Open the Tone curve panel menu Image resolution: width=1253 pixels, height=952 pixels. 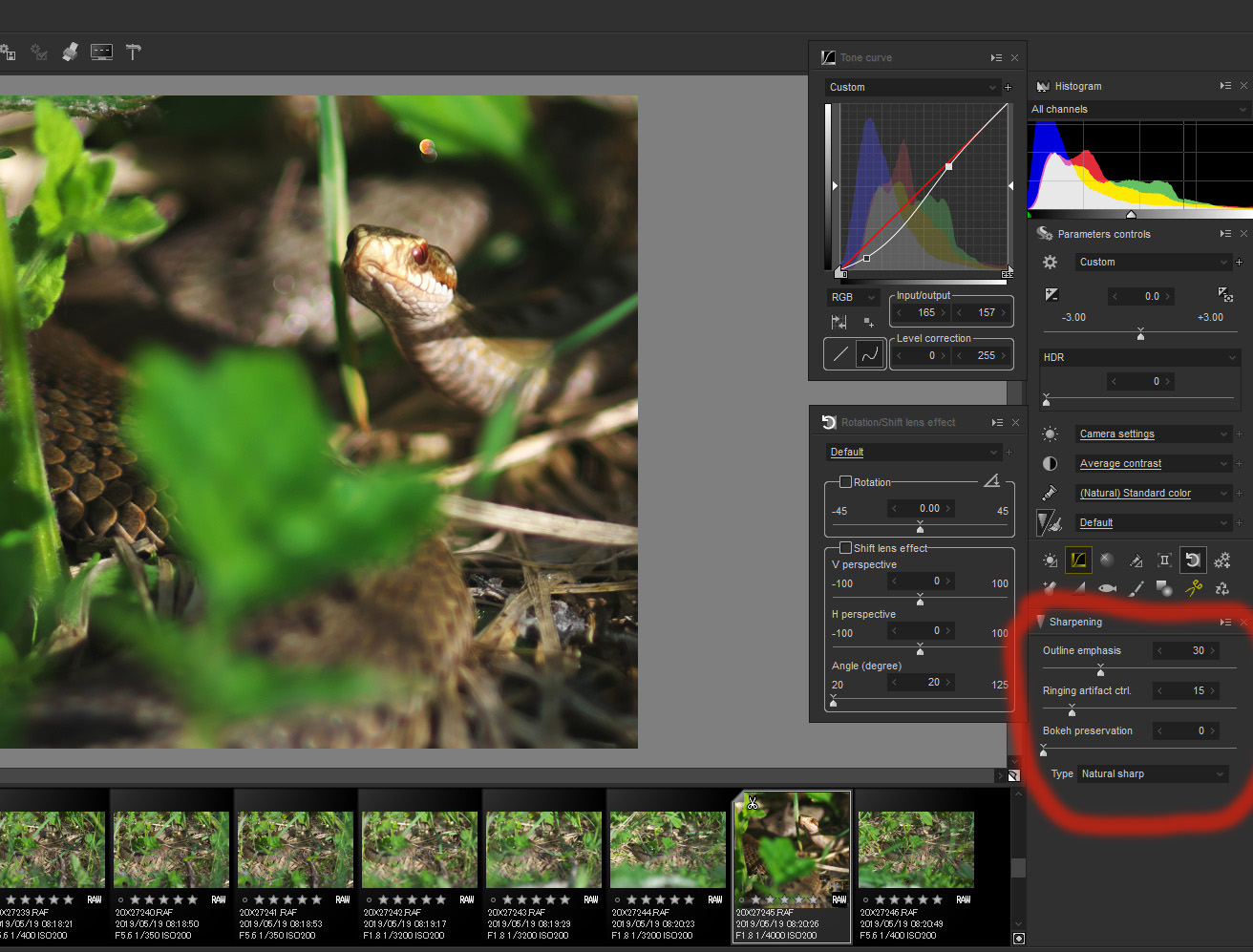click(996, 57)
